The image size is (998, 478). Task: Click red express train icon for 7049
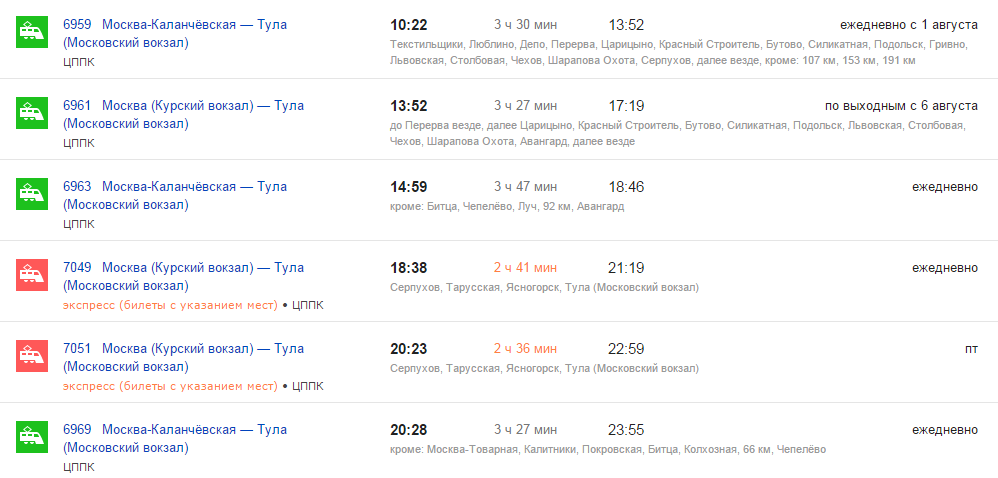pyautogui.click(x=32, y=275)
